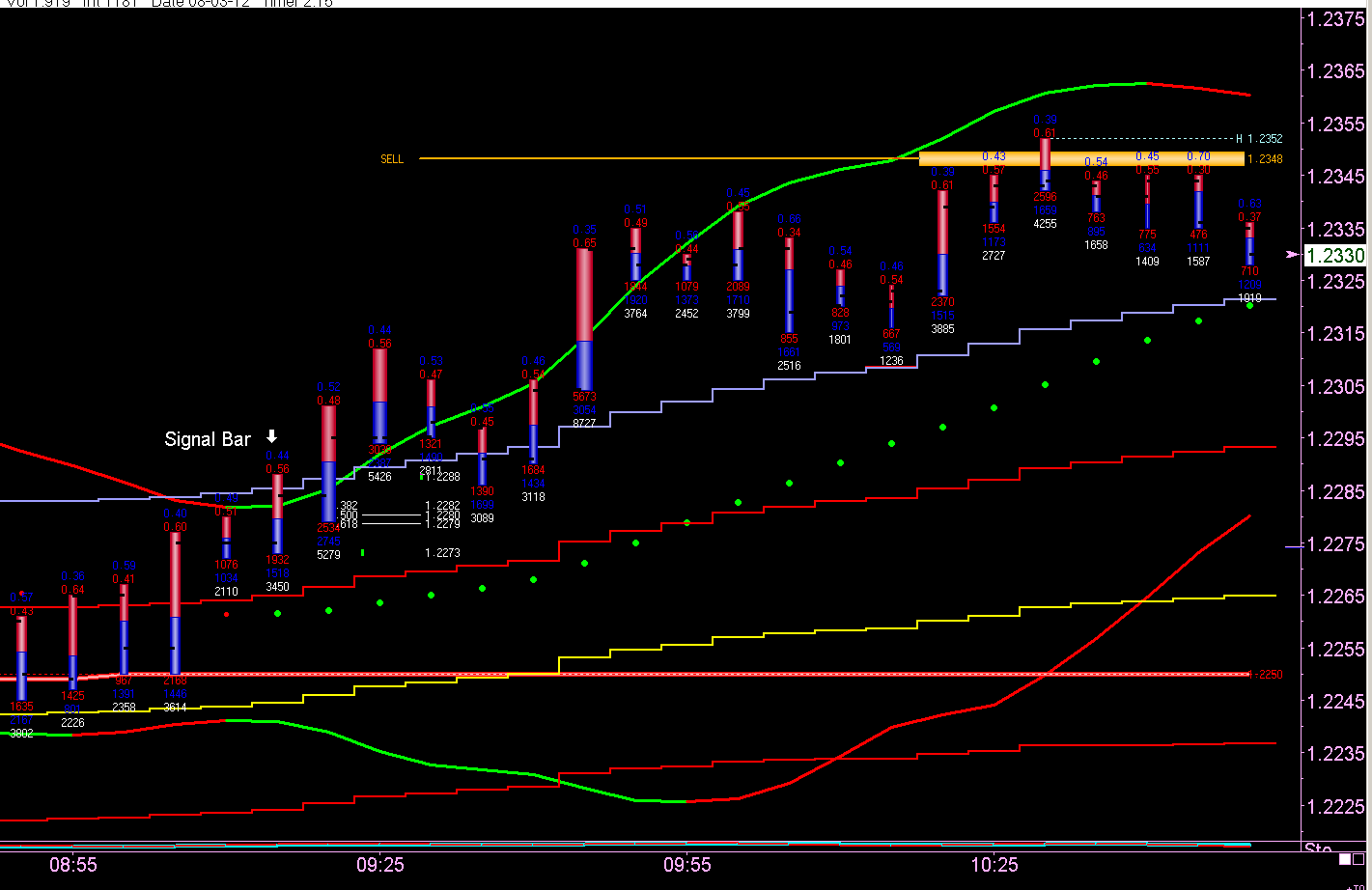Viewport: 1372px width, 890px height.
Task: Click the 8727 bar volume total
Action: point(584,423)
